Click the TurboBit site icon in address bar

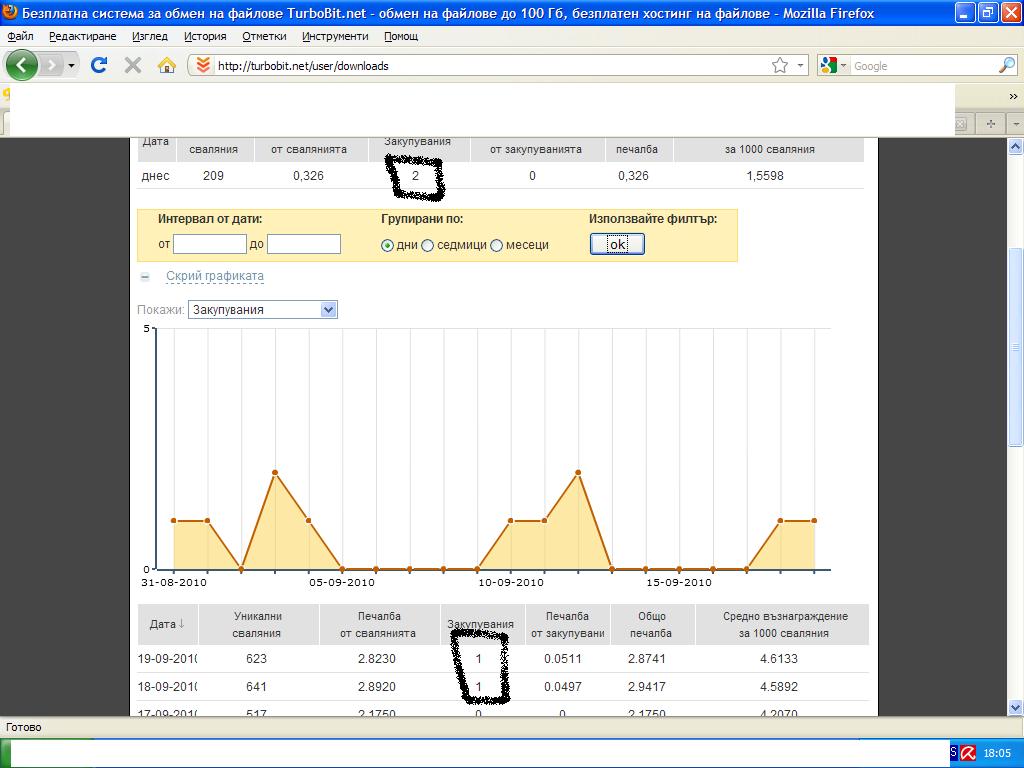(x=203, y=65)
